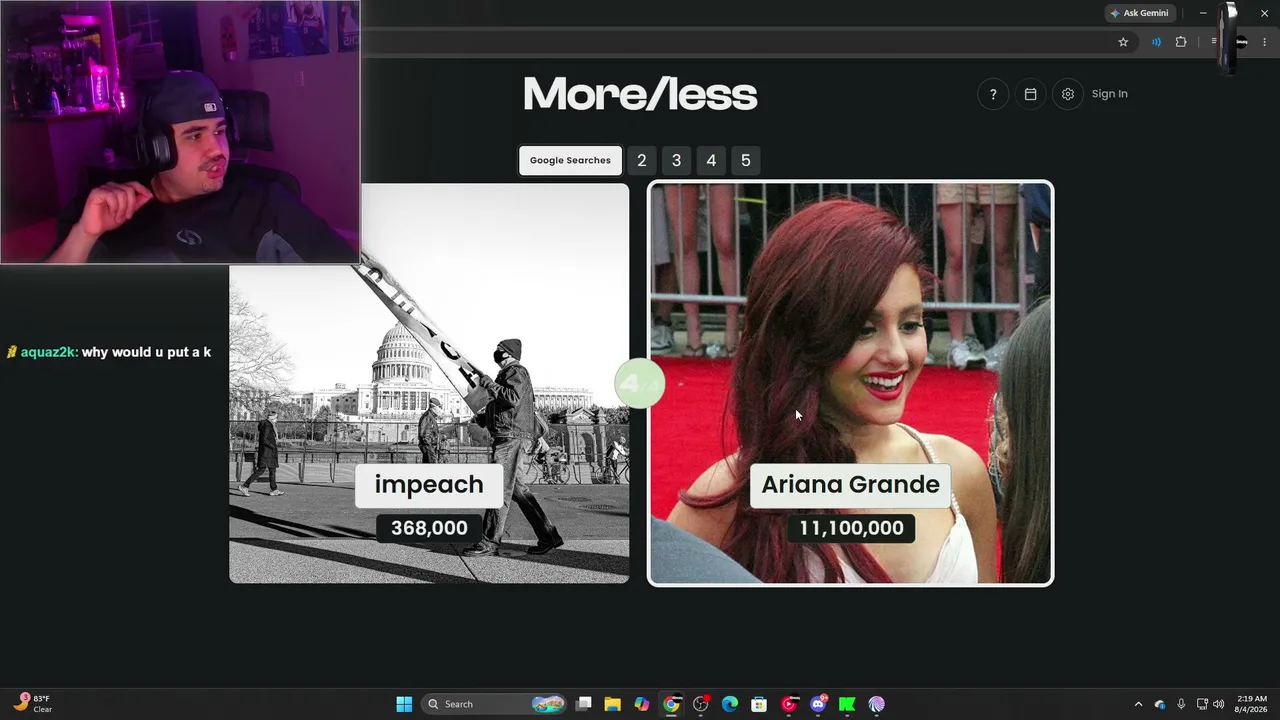
Task: Open the volume speaker tray icon
Action: [1218, 704]
